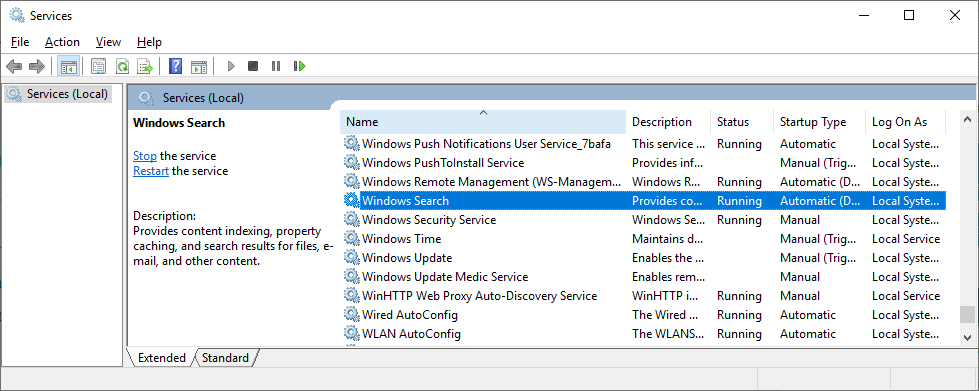Select Windows Update Medic Service name
979x391 pixels.
tap(445, 277)
